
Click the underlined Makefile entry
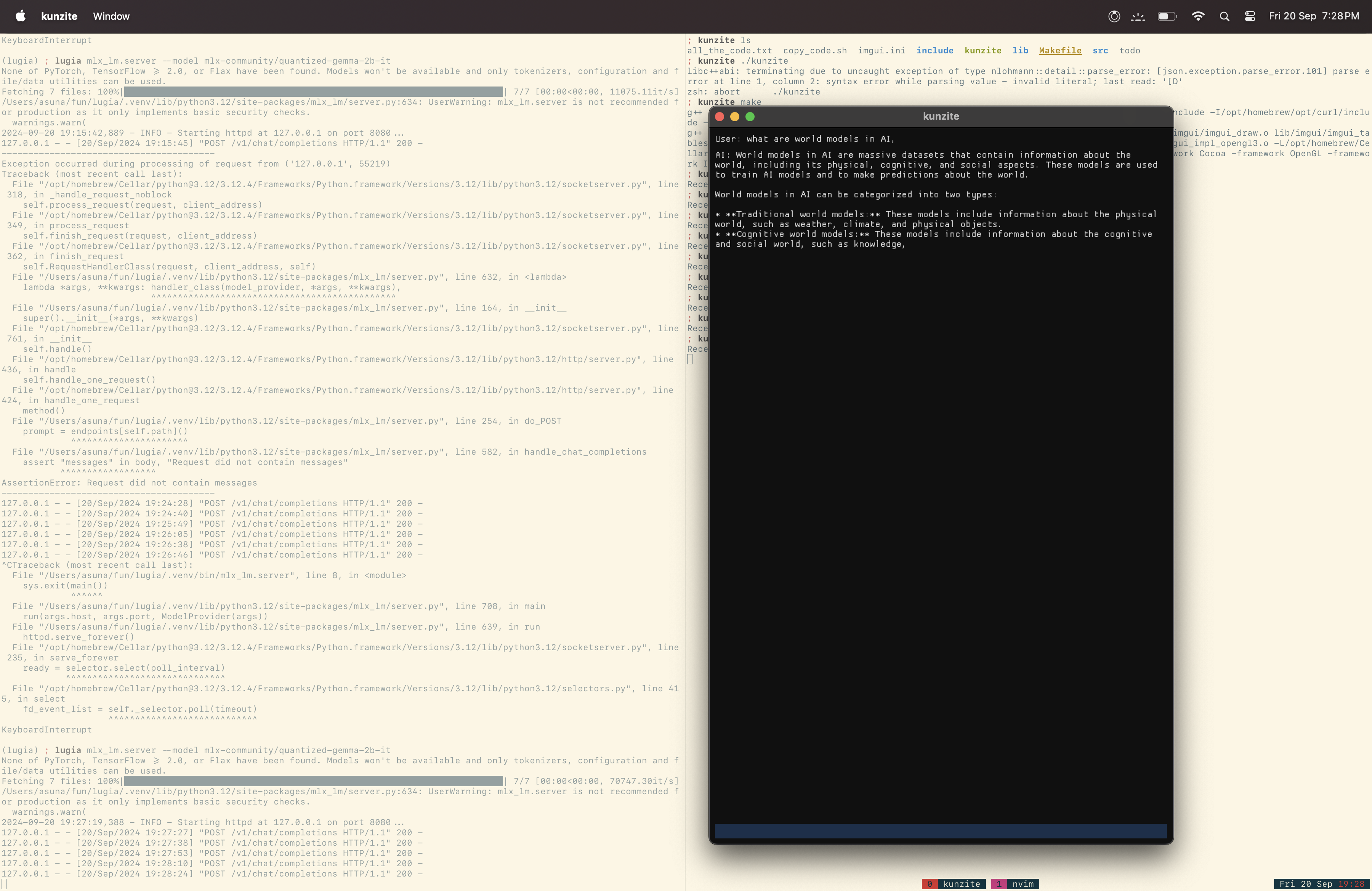point(1060,51)
